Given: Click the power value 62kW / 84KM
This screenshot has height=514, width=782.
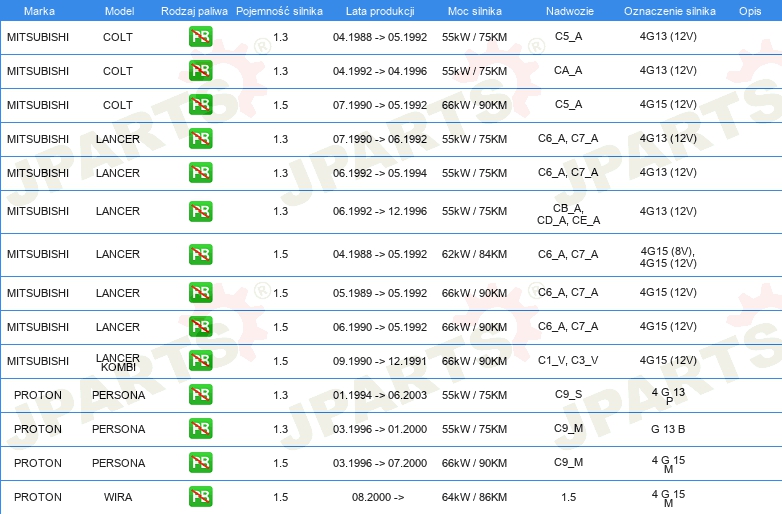Looking at the screenshot, I should 474,254.
